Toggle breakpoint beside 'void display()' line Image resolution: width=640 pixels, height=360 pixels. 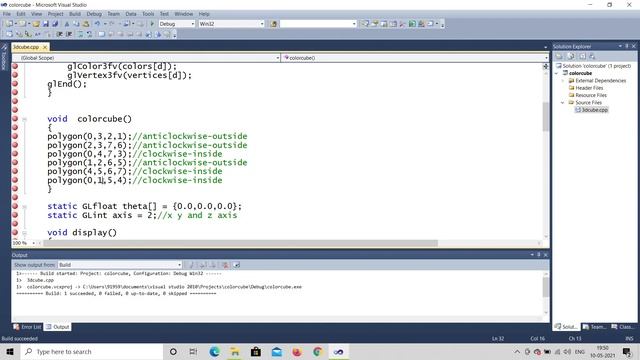(15, 232)
